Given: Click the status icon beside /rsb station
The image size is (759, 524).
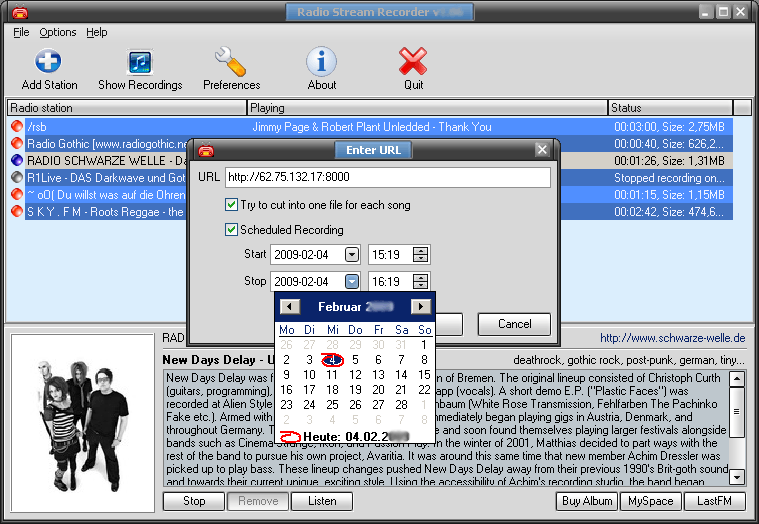Looking at the screenshot, I should (x=17, y=127).
